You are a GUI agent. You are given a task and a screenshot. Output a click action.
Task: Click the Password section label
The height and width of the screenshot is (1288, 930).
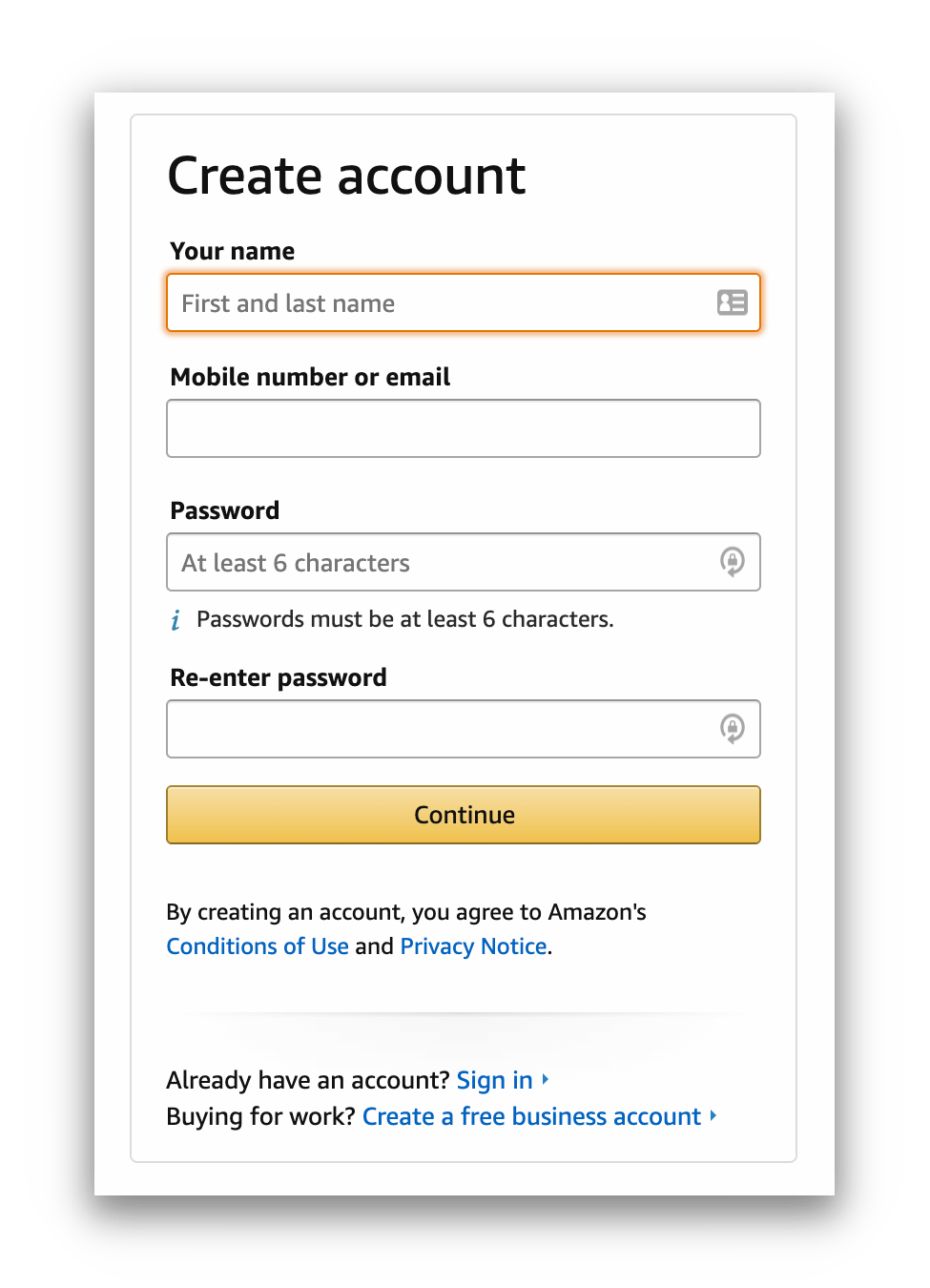pos(224,510)
